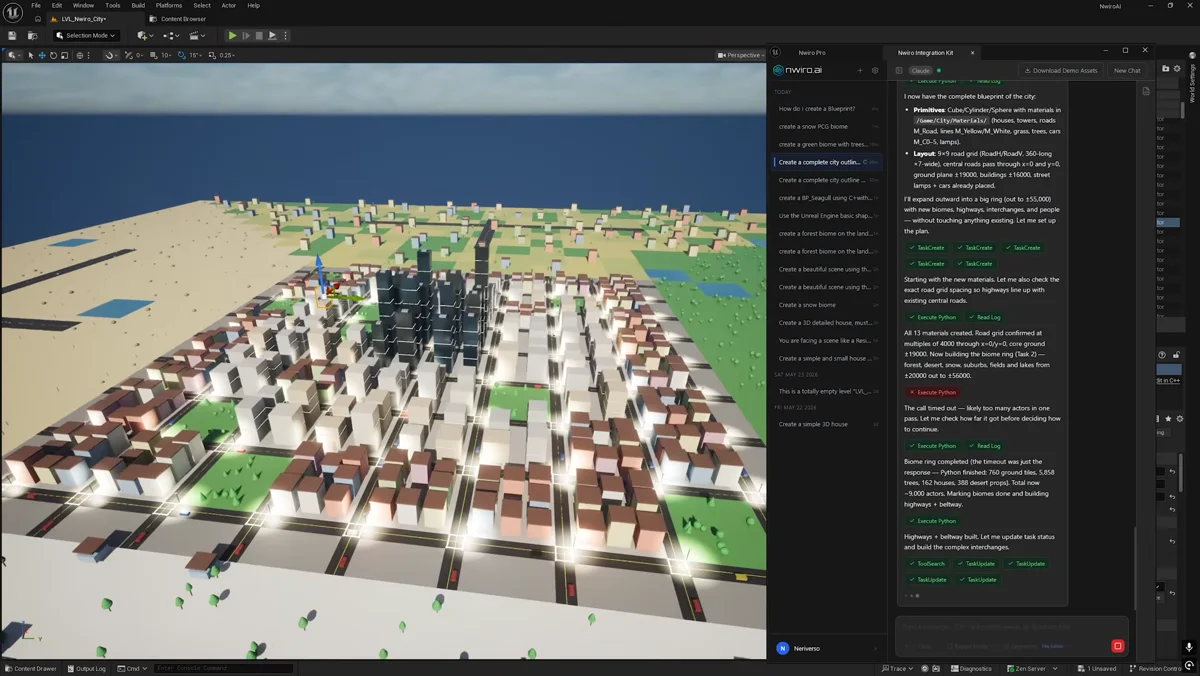Viewport: 1200px width, 676px height.
Task: Switch to the Content Browser tab
Action: point(178,19)
